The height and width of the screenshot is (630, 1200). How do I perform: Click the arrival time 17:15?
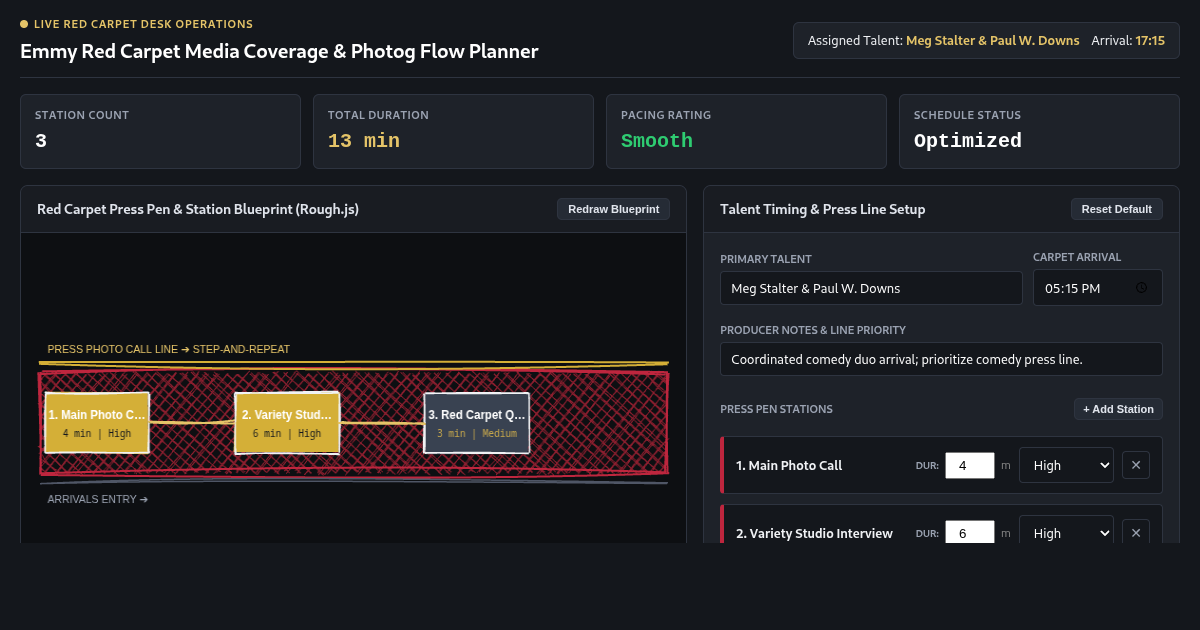(x=1150, y=41)
